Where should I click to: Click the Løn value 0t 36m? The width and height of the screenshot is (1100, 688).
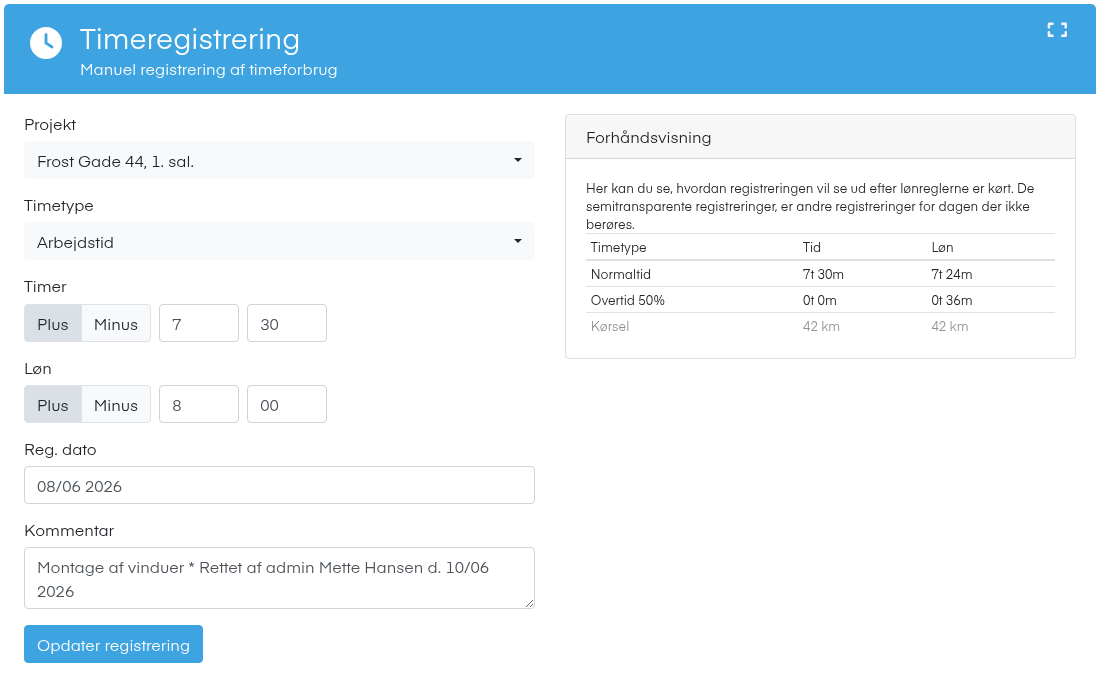click(x=951, y=300)
